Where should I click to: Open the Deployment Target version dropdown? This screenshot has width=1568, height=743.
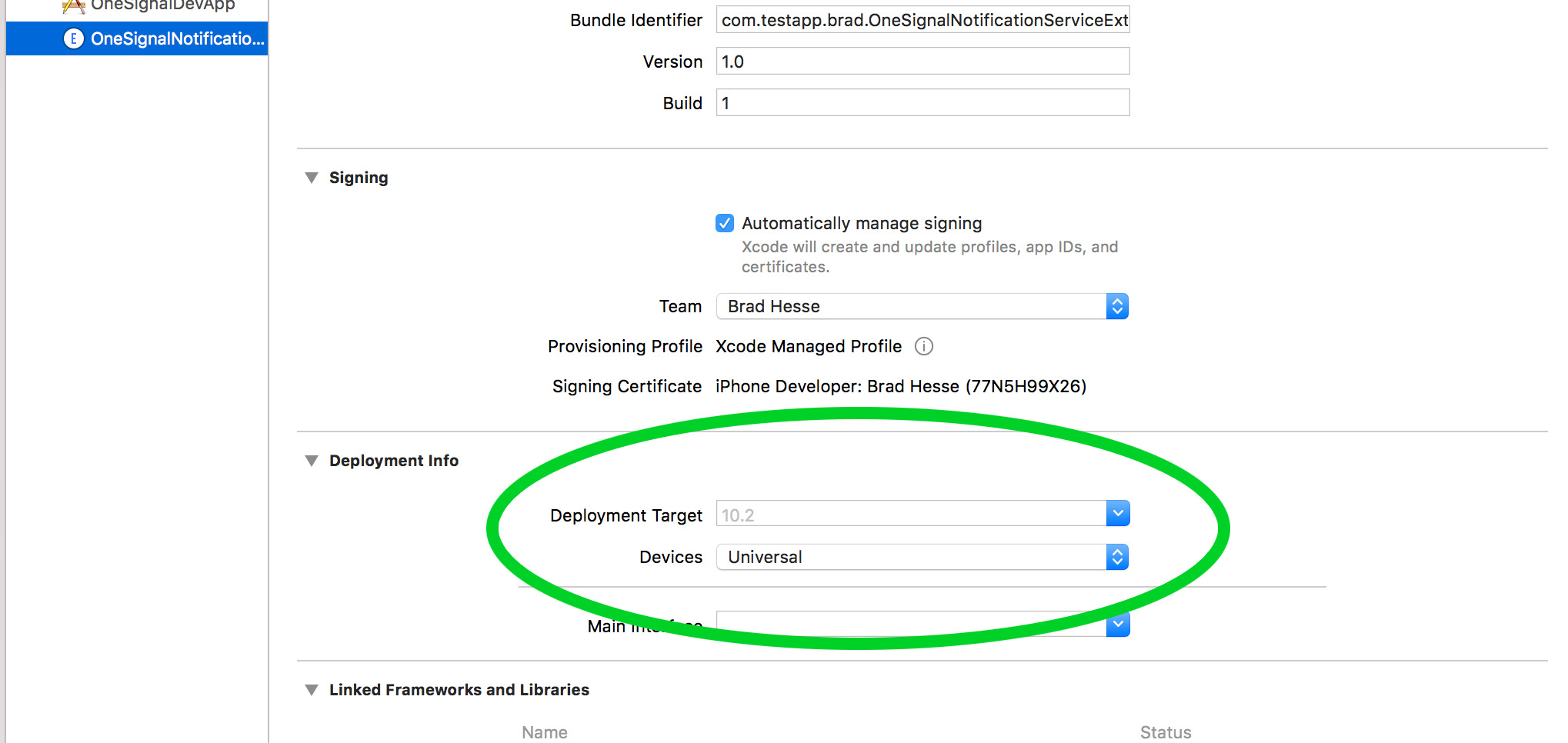[1118, 513]
